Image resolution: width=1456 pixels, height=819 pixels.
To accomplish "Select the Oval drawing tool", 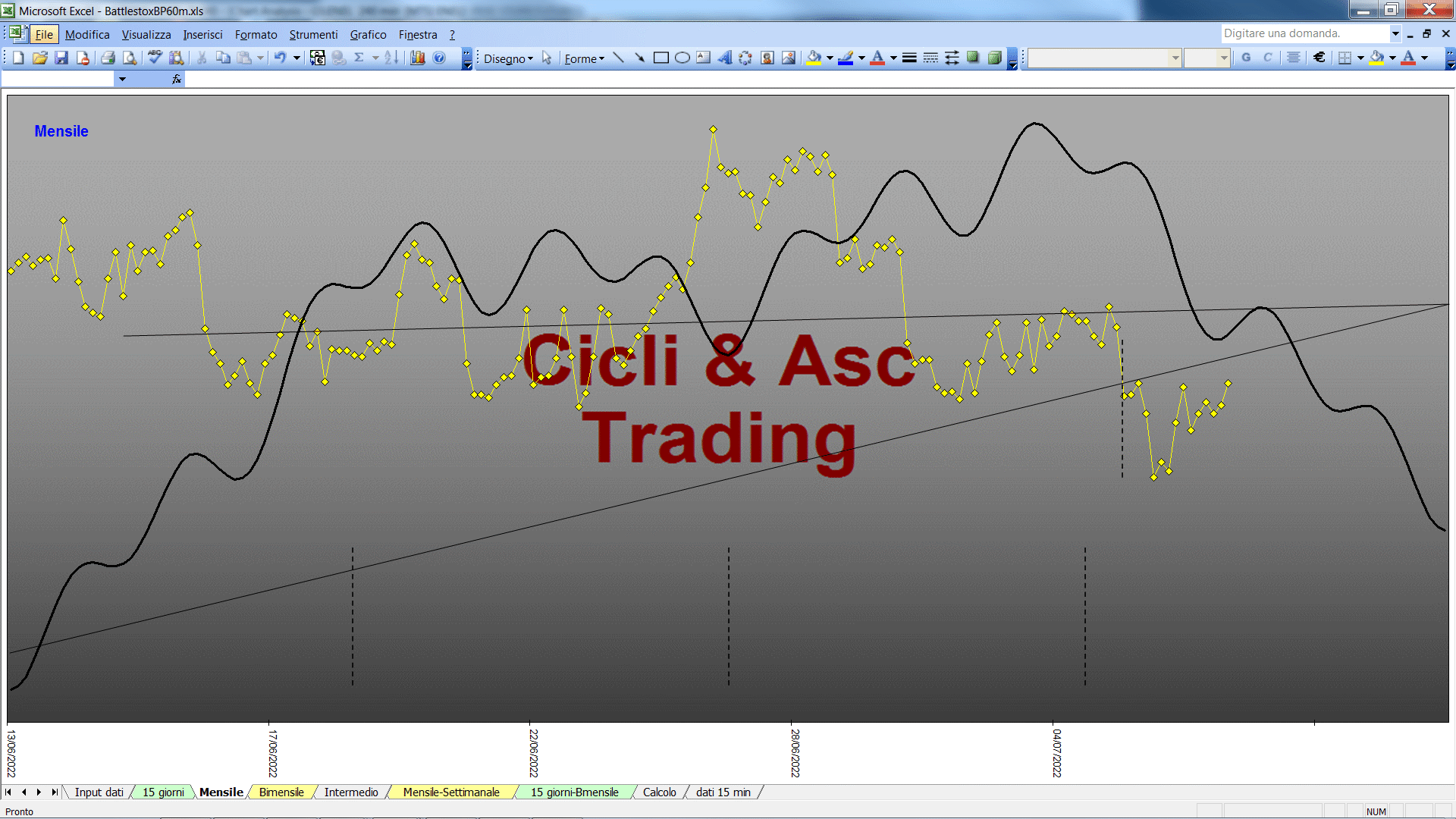I will [x=682, y=58].
